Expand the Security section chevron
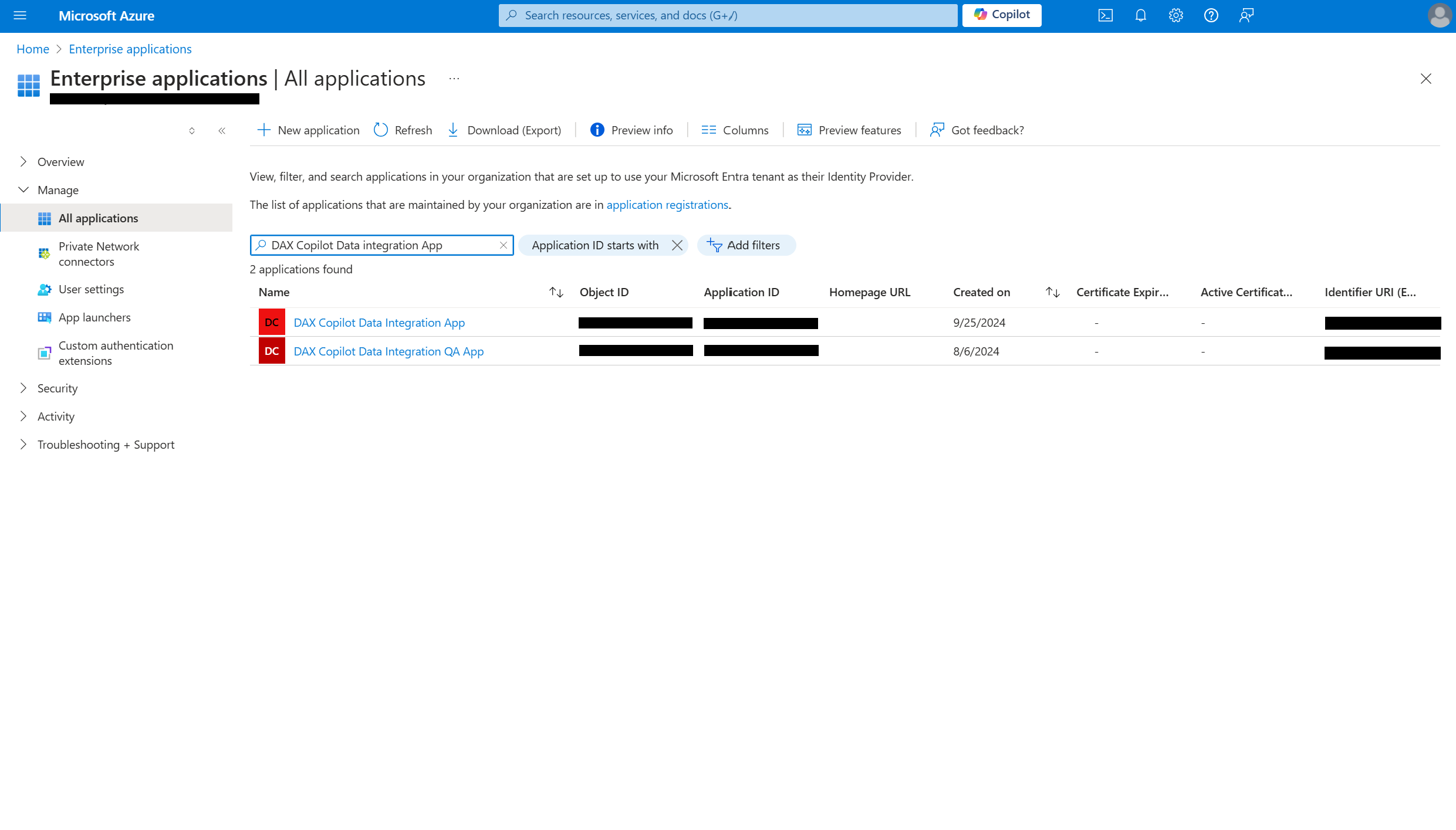Viewport: 1456px width, 830px height. coord(23,388)
